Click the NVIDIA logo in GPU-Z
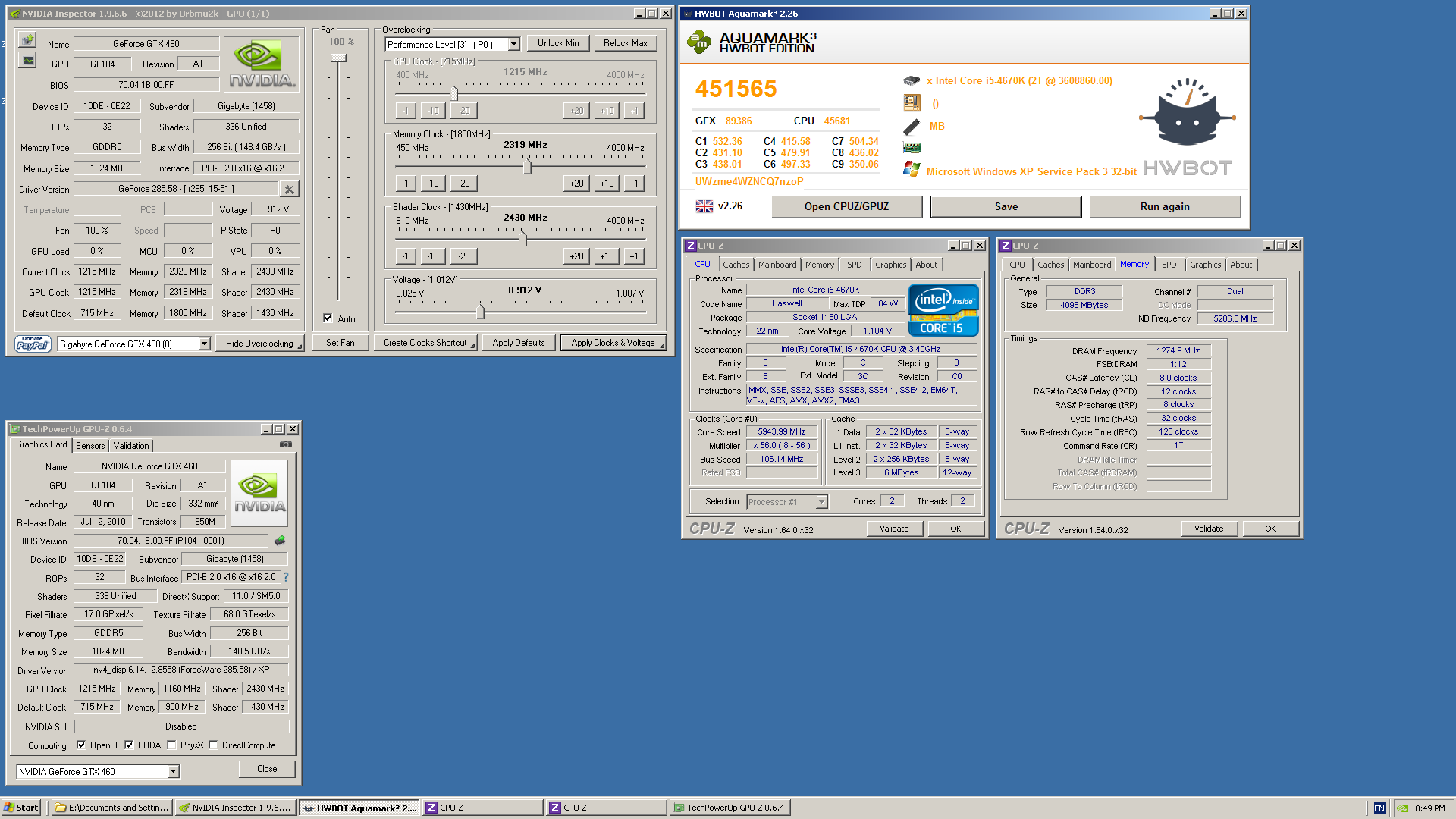 click(259, 493)
